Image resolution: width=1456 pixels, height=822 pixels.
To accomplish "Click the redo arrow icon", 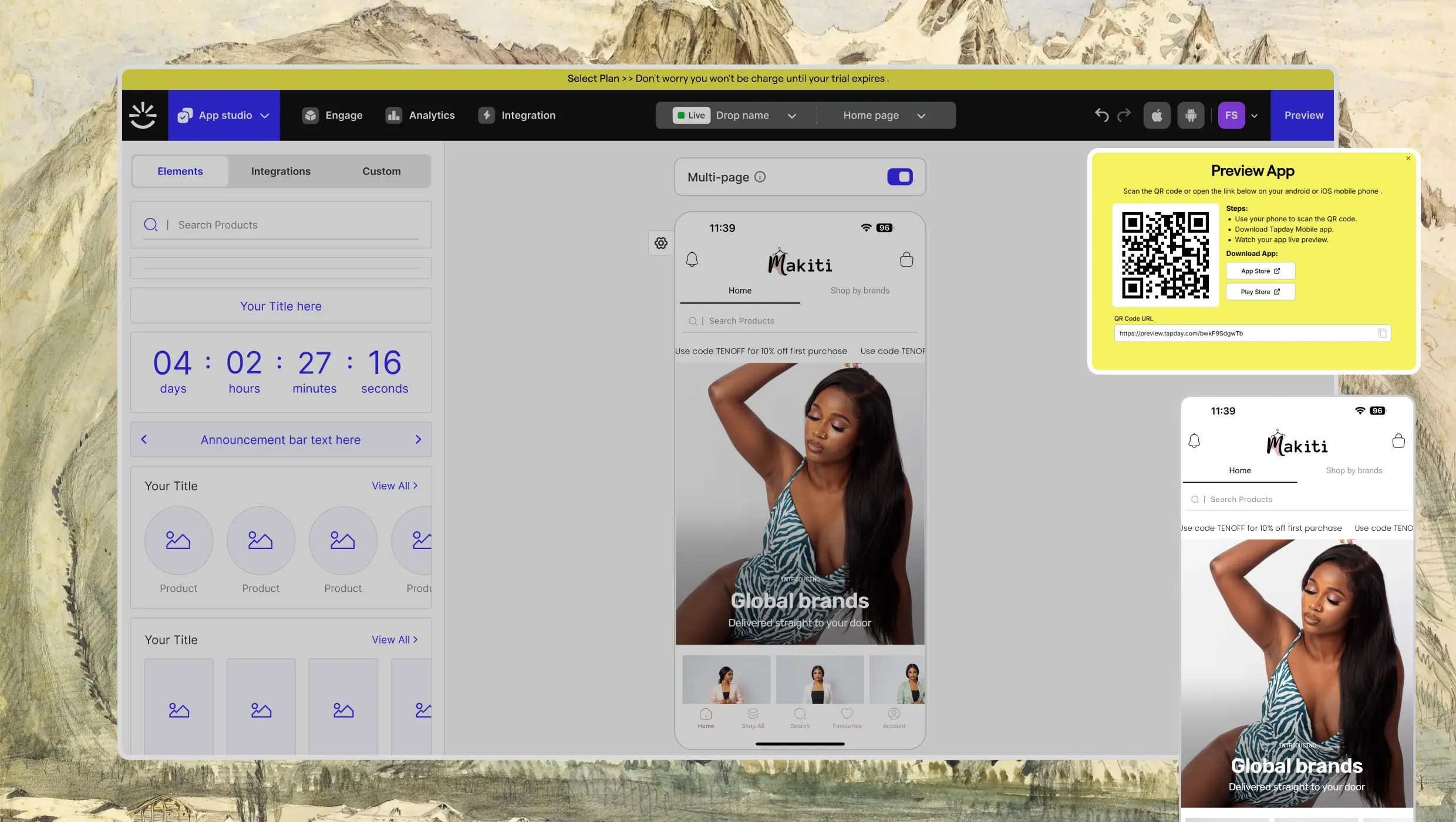I will (1124, 115).
